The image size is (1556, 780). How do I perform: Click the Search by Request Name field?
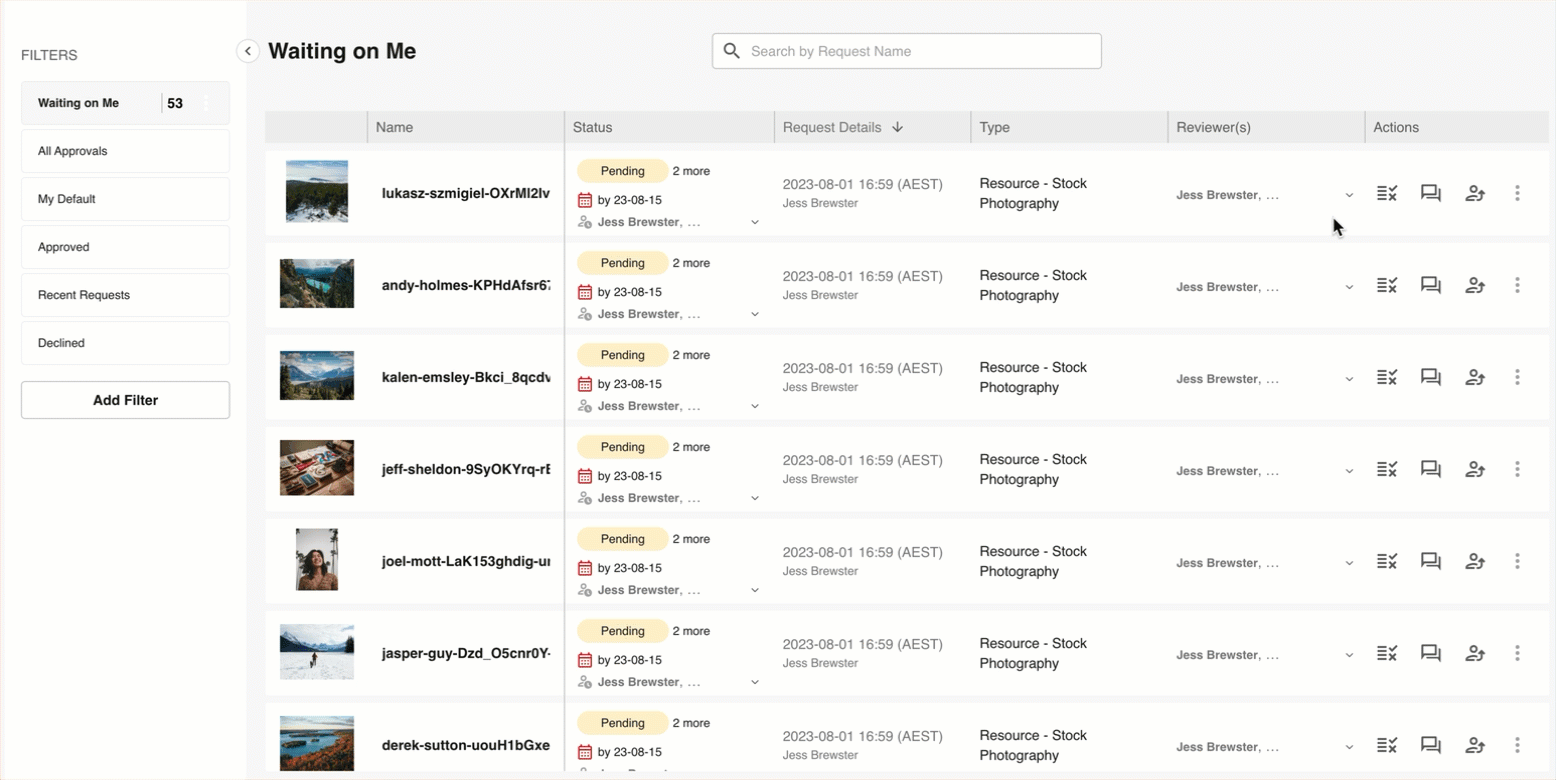point(906,51)
